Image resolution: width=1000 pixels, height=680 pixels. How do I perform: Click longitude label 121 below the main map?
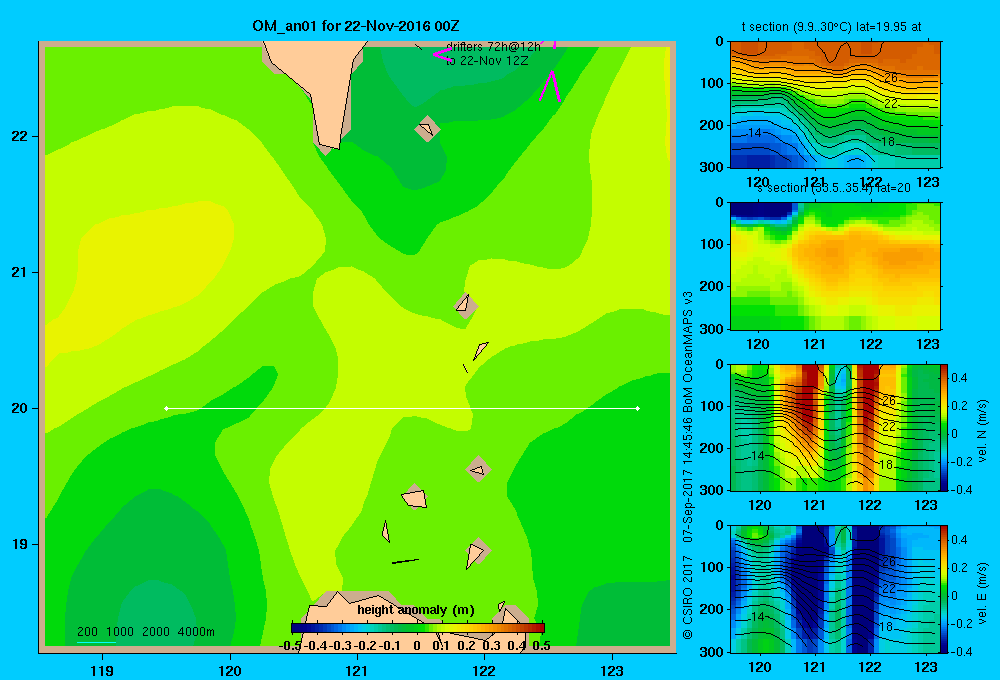[357, 670]
